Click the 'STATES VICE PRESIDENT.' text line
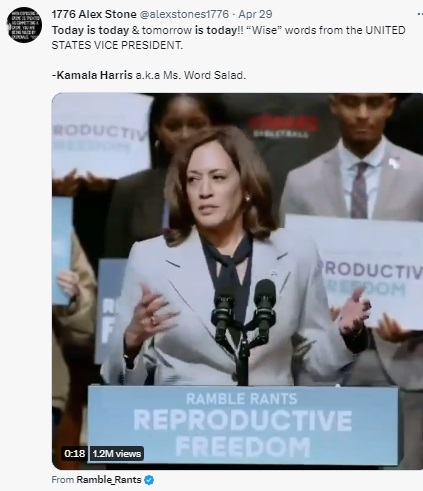Image resolution: width=423 pixels, height=491 pixels. 117,45
